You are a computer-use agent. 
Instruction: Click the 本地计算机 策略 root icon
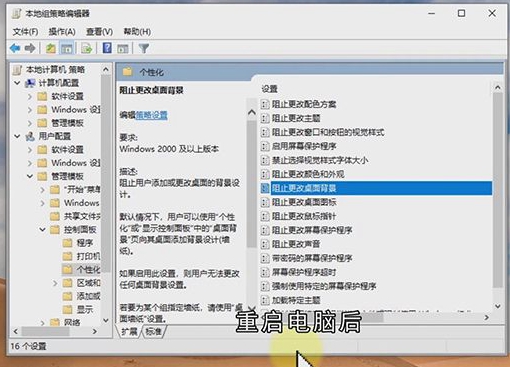point(17,70)
